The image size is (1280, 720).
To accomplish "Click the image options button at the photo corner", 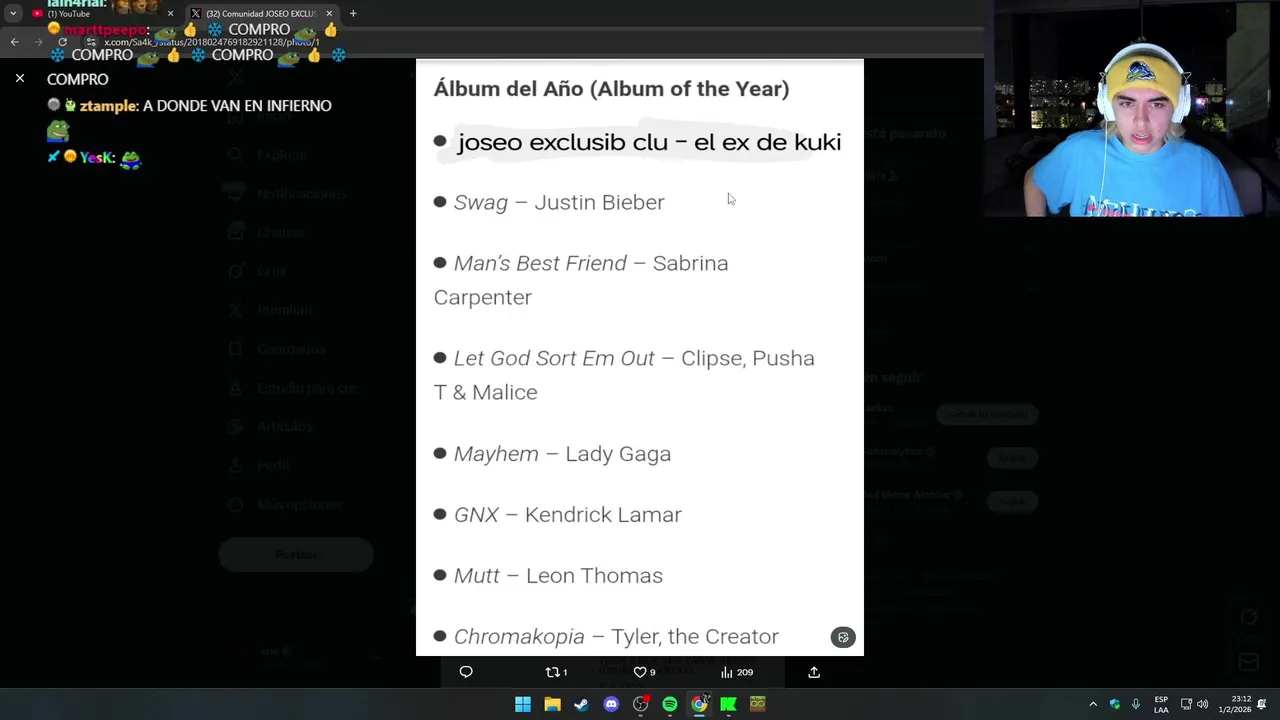I will pos(843,637).
